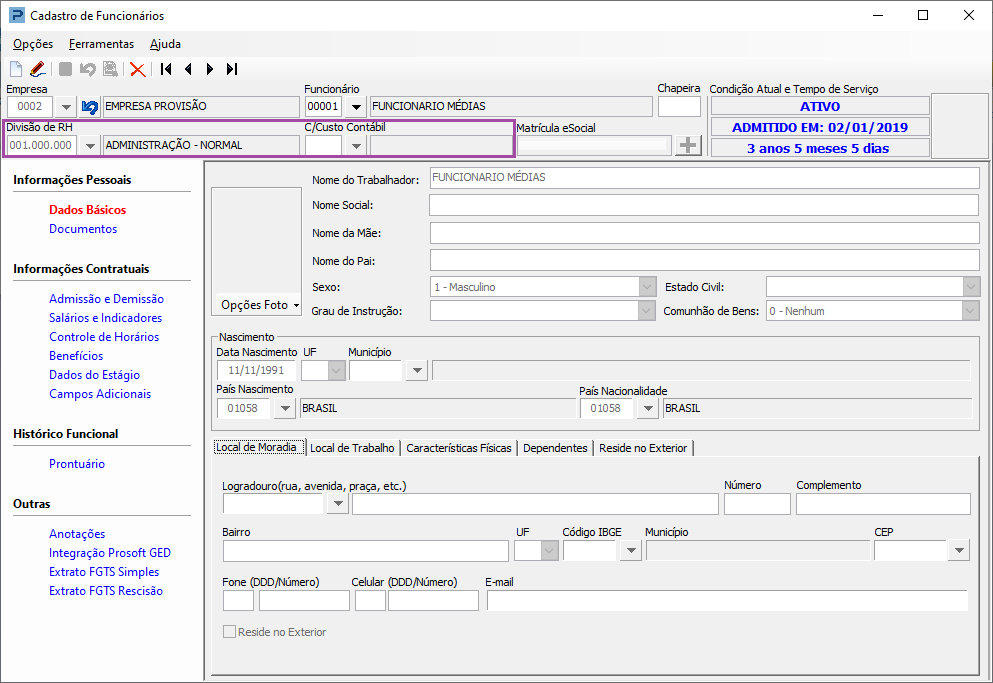
Task: Open Campos Adicionais link
Action: [100, 393]
